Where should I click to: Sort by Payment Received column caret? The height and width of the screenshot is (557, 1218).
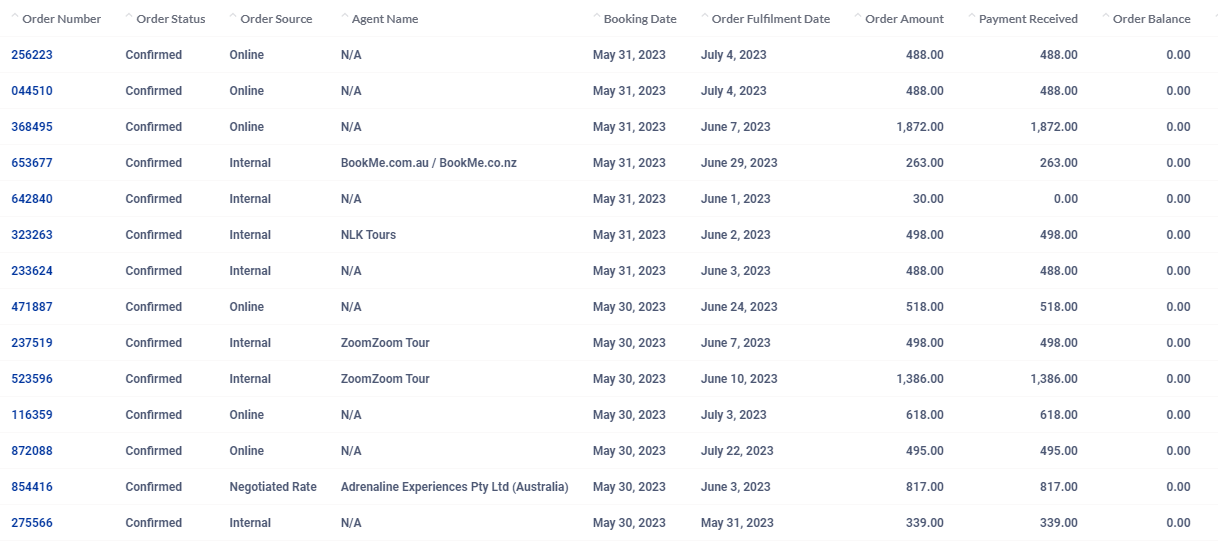pyautogui.click(x=972, y=17)
